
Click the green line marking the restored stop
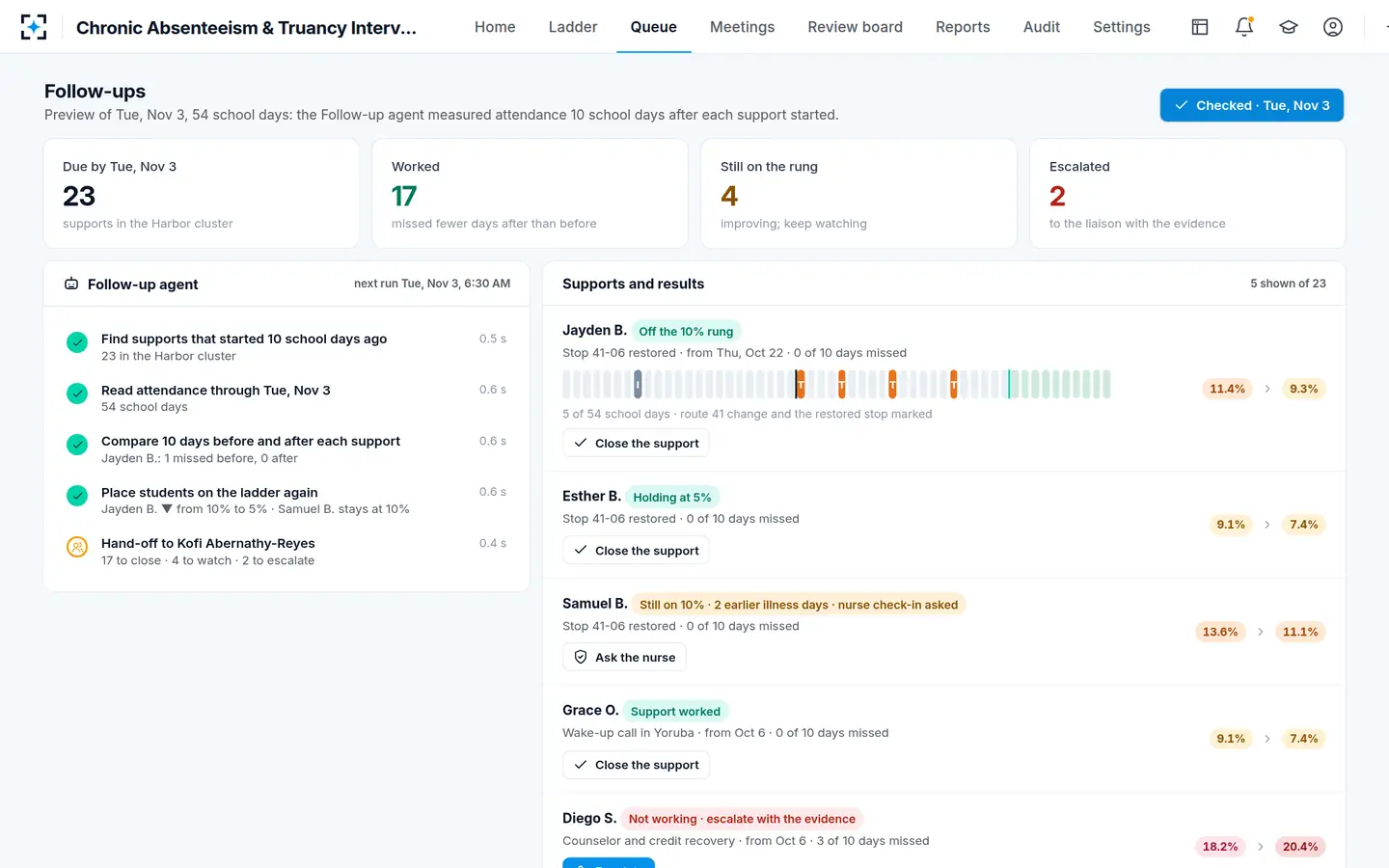point(1009,385)
